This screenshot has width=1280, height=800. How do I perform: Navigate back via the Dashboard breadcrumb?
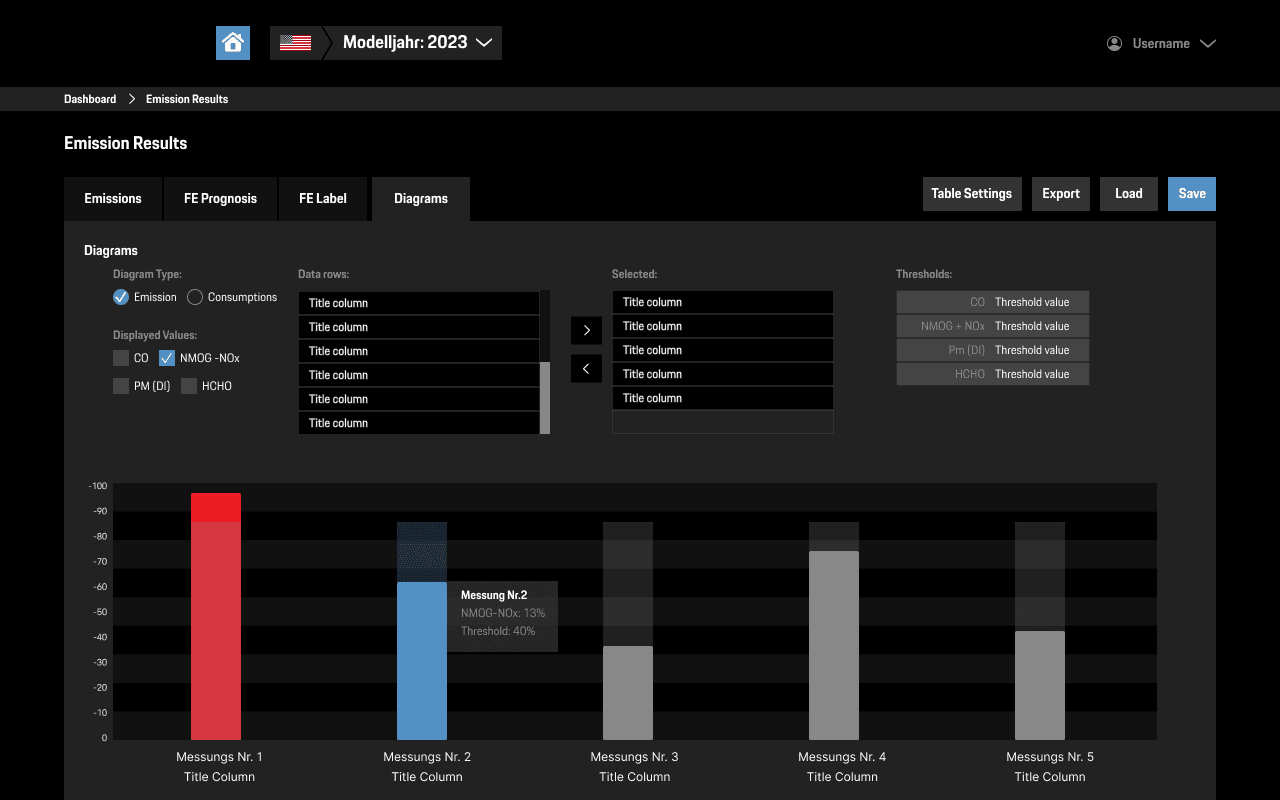click(x=89, y=98)
